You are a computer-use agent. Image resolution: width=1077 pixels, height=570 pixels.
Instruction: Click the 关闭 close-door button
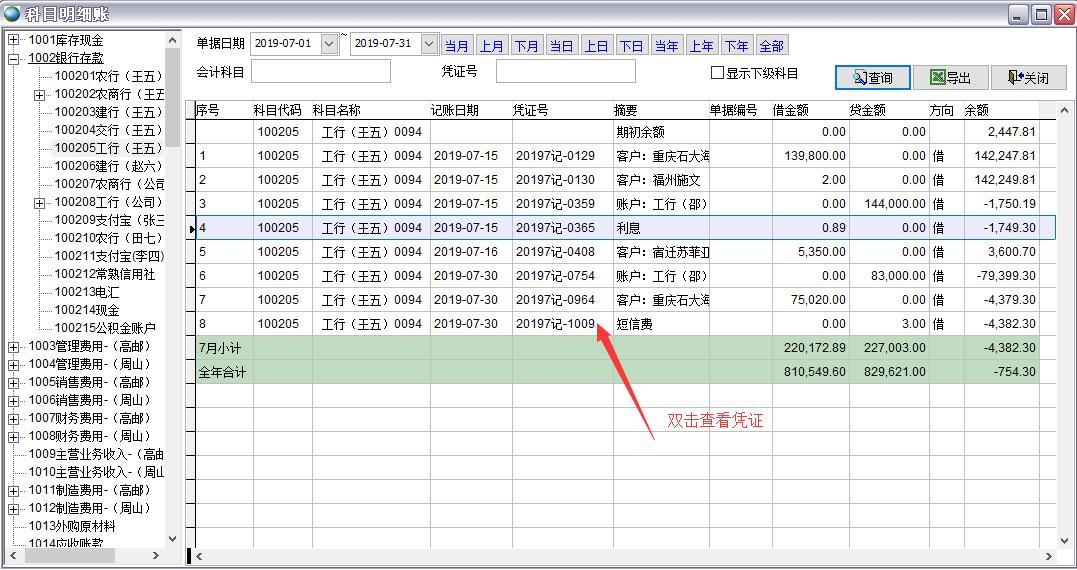coord(1028,78)
